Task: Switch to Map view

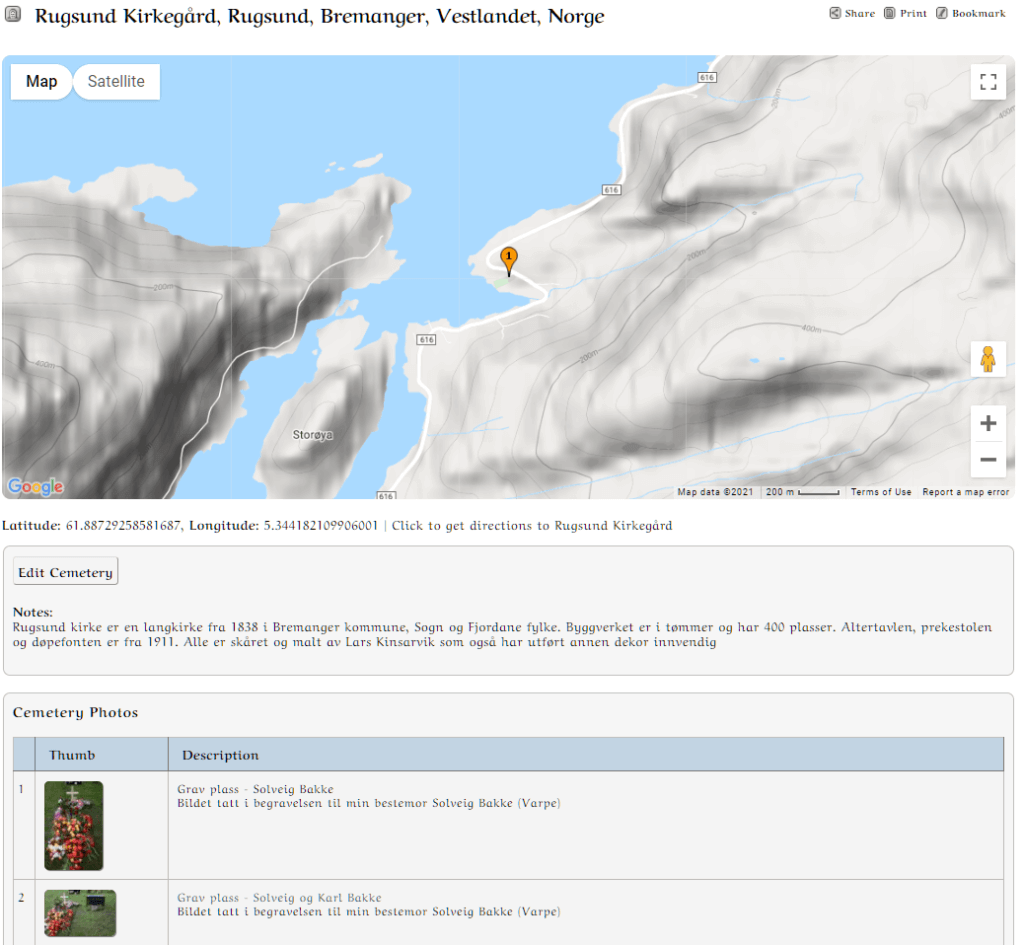Action: [x=41, y=82]
